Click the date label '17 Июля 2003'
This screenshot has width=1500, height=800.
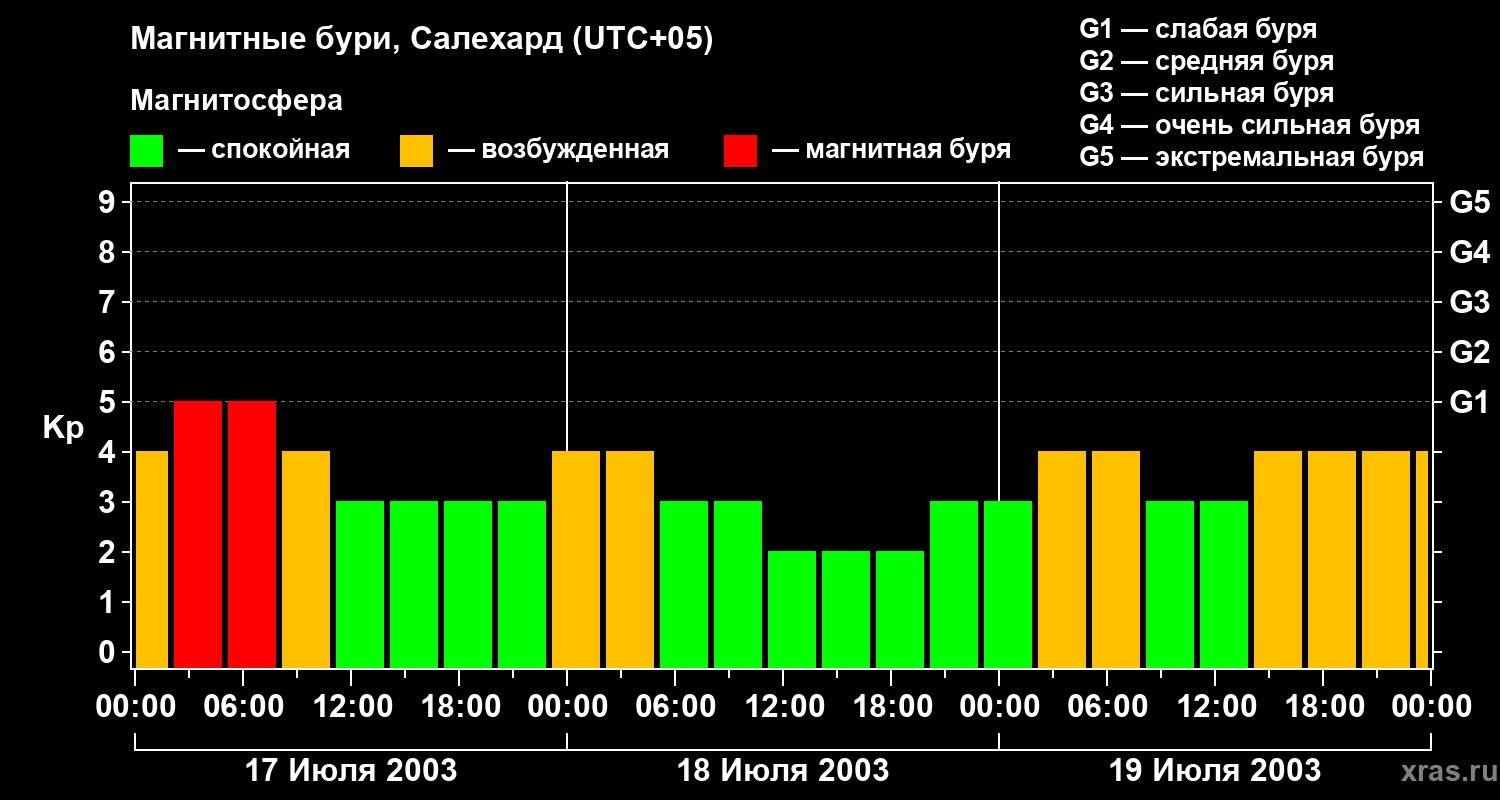click(351, 771)
